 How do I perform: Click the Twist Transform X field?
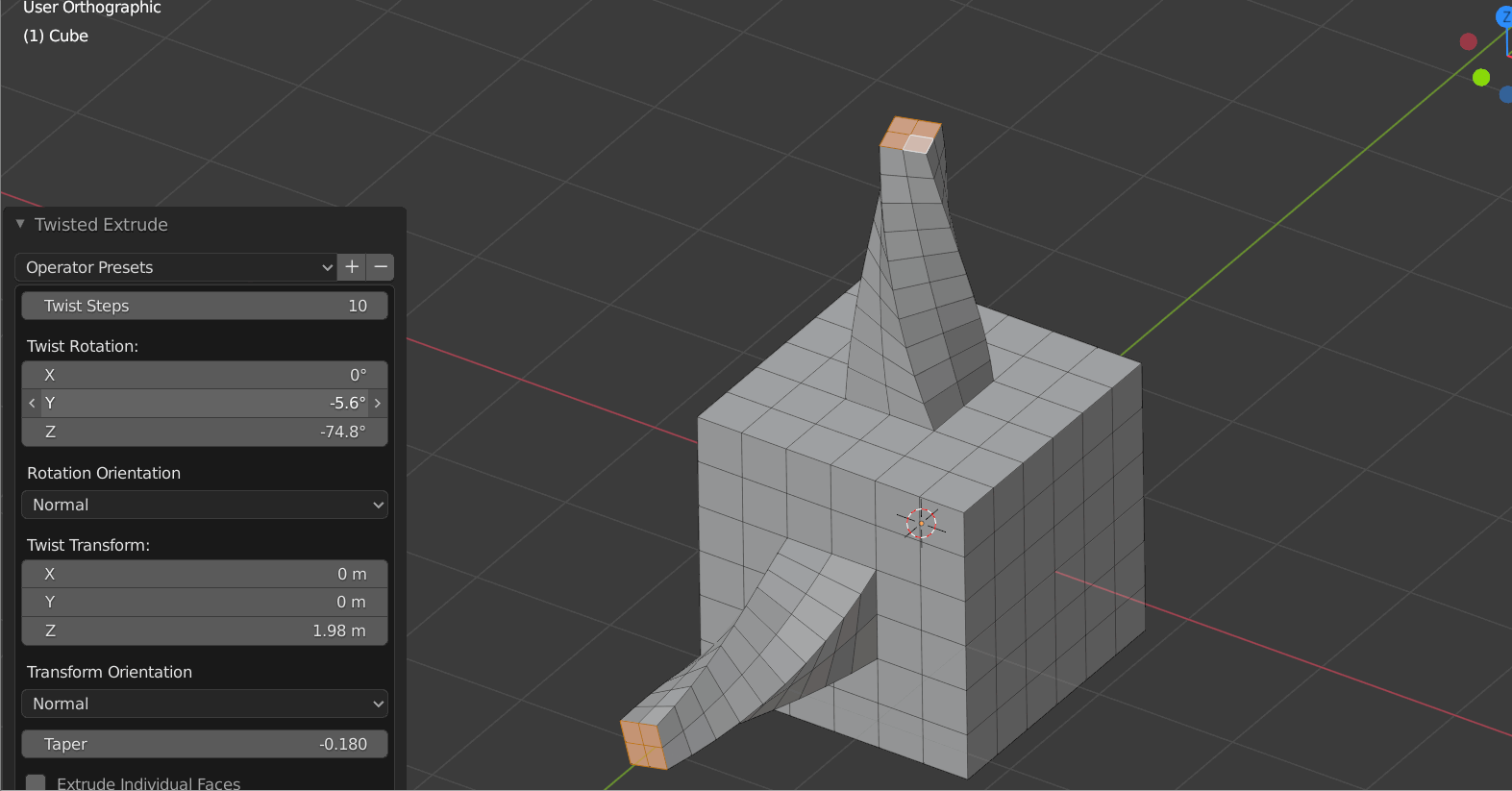(x=205, y=574)
